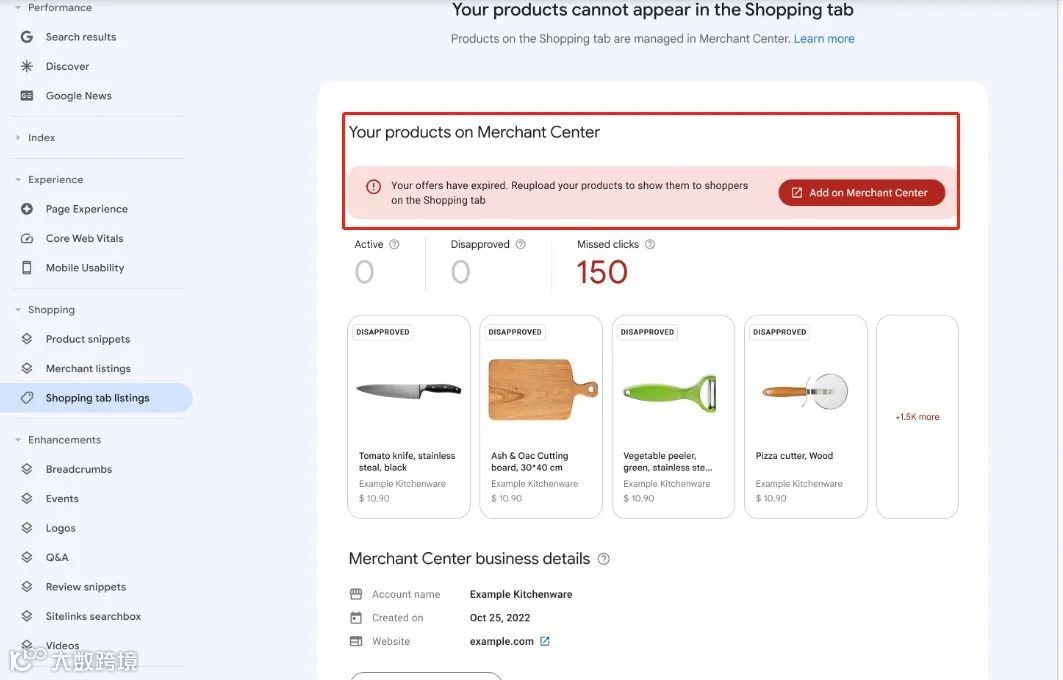Open Mobile Usability report

pyautogui.click(x=85, y=268)
